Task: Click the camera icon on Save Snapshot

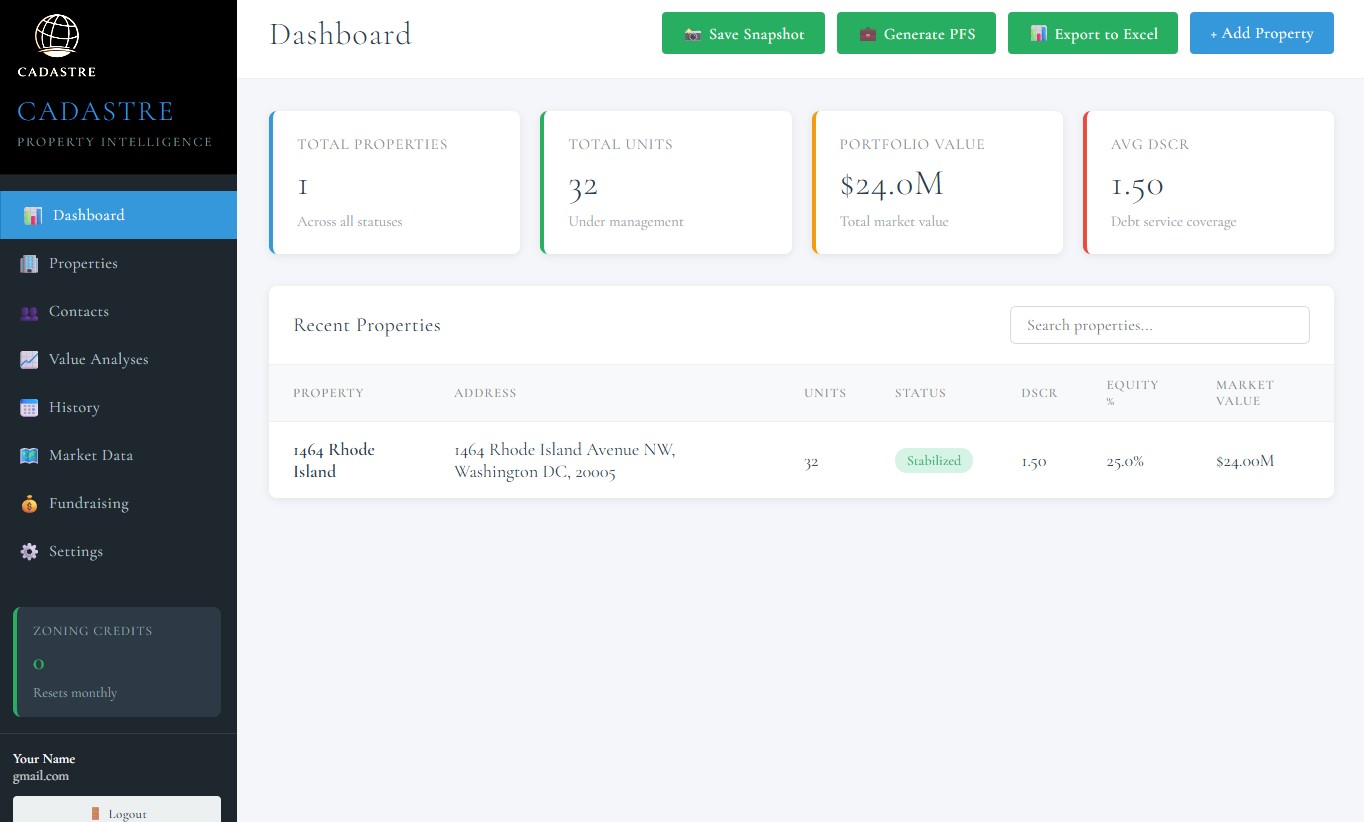Action: tap(694, 33)
